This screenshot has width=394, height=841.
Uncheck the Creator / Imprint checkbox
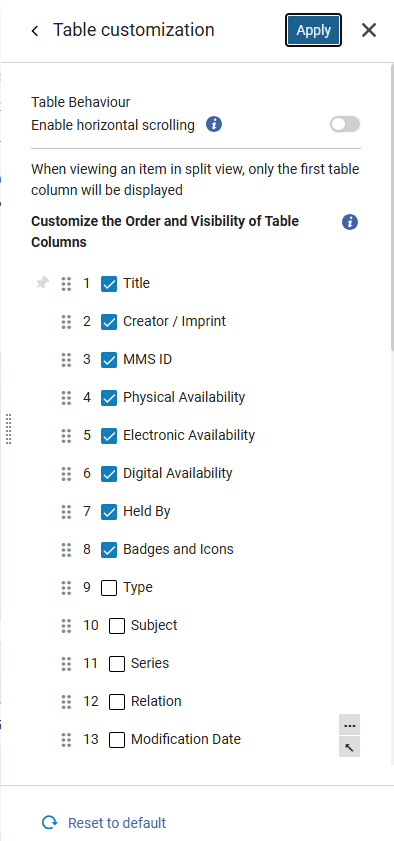[x=109, y=322]
